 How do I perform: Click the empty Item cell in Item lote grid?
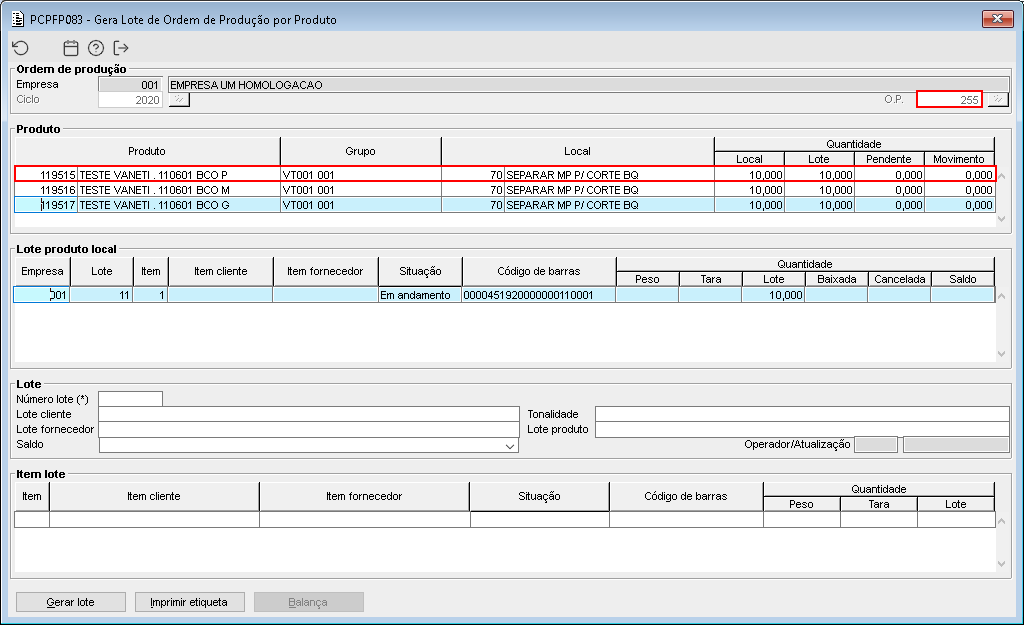click(x=32, y=519)
